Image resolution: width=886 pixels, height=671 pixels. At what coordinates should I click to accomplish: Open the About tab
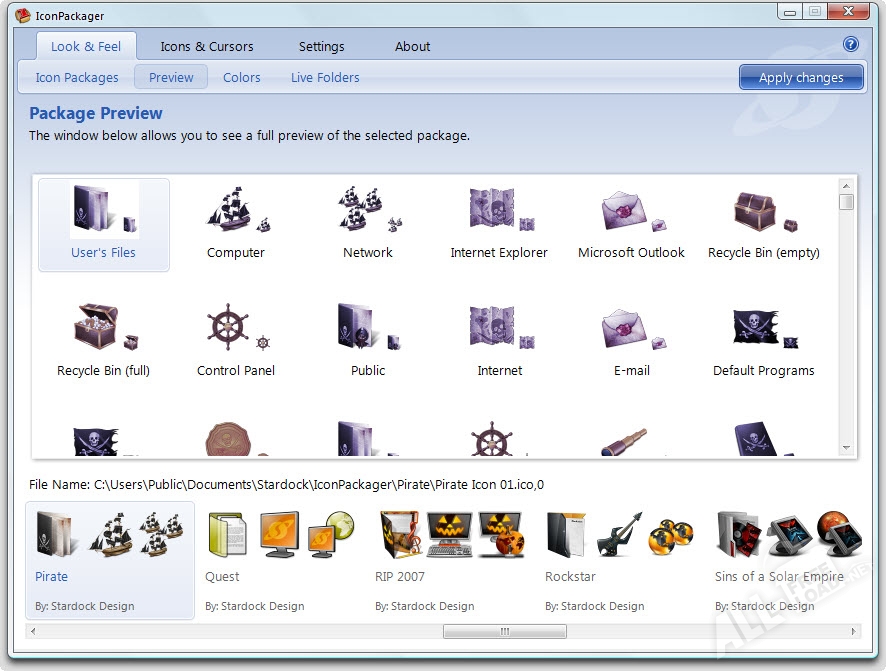412,46
